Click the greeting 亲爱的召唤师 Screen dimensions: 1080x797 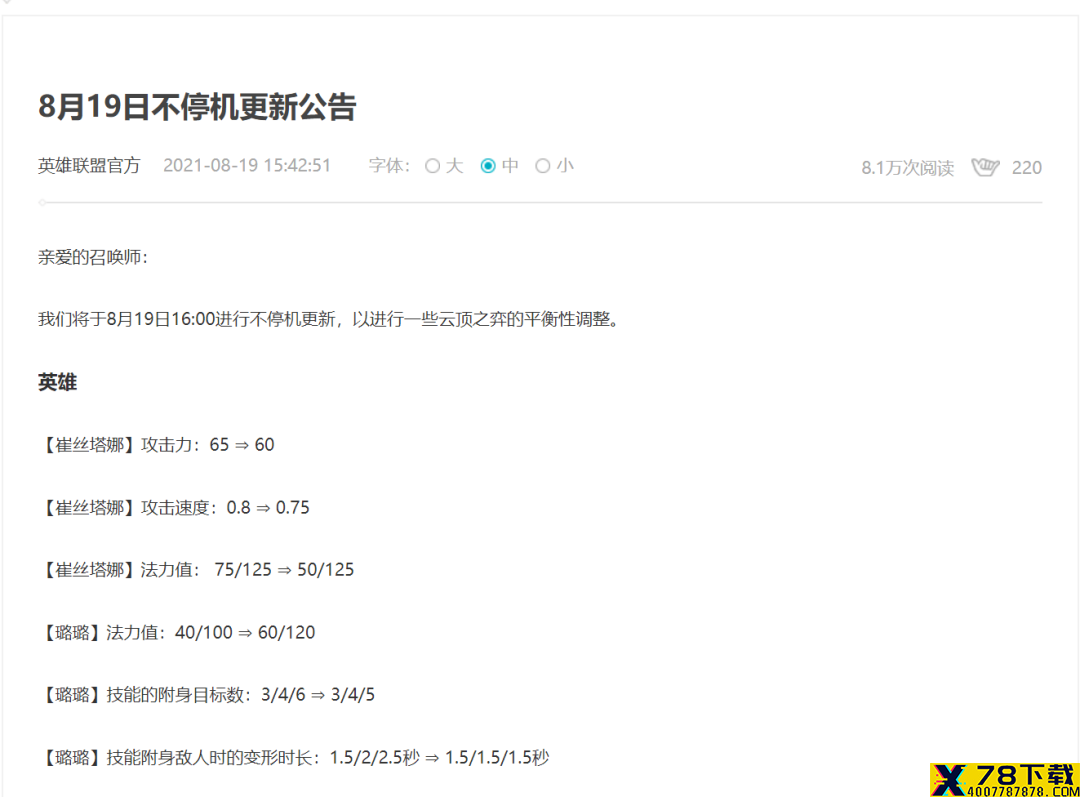[x=93, y=258]
